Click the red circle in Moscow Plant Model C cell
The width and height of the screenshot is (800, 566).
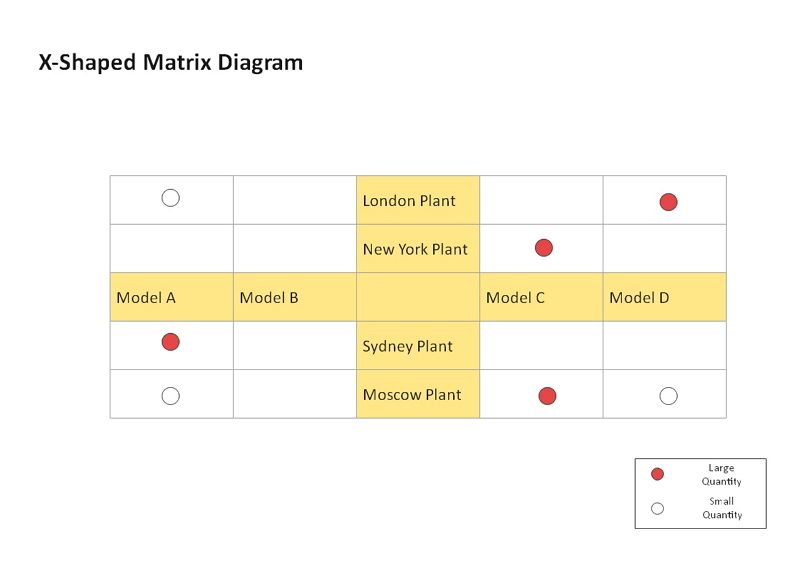547,396
